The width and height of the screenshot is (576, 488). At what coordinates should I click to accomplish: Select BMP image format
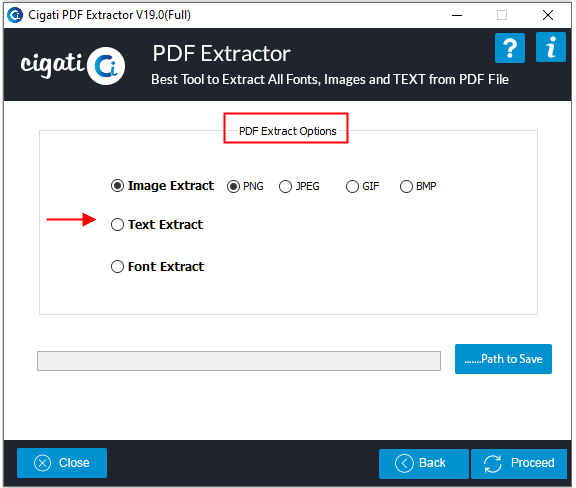coord(406,187)
